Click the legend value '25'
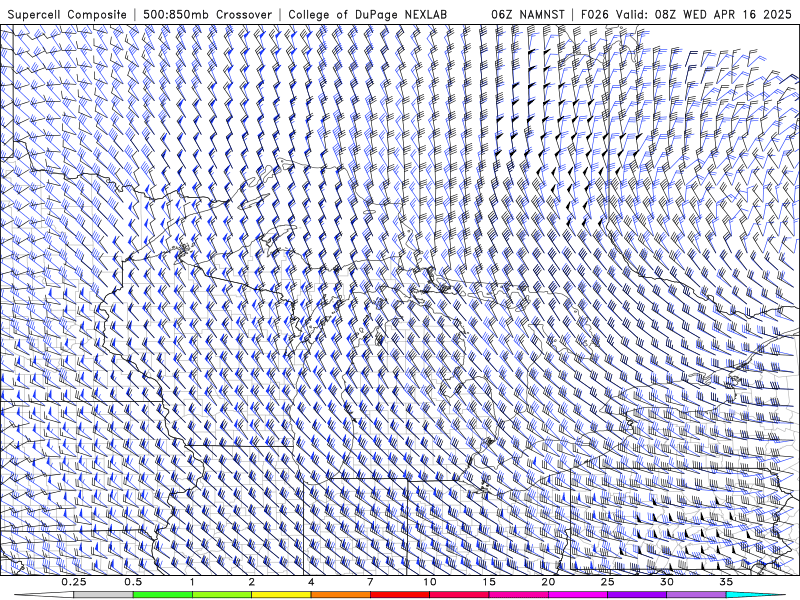Screen dimensions: 800x600 607,582
